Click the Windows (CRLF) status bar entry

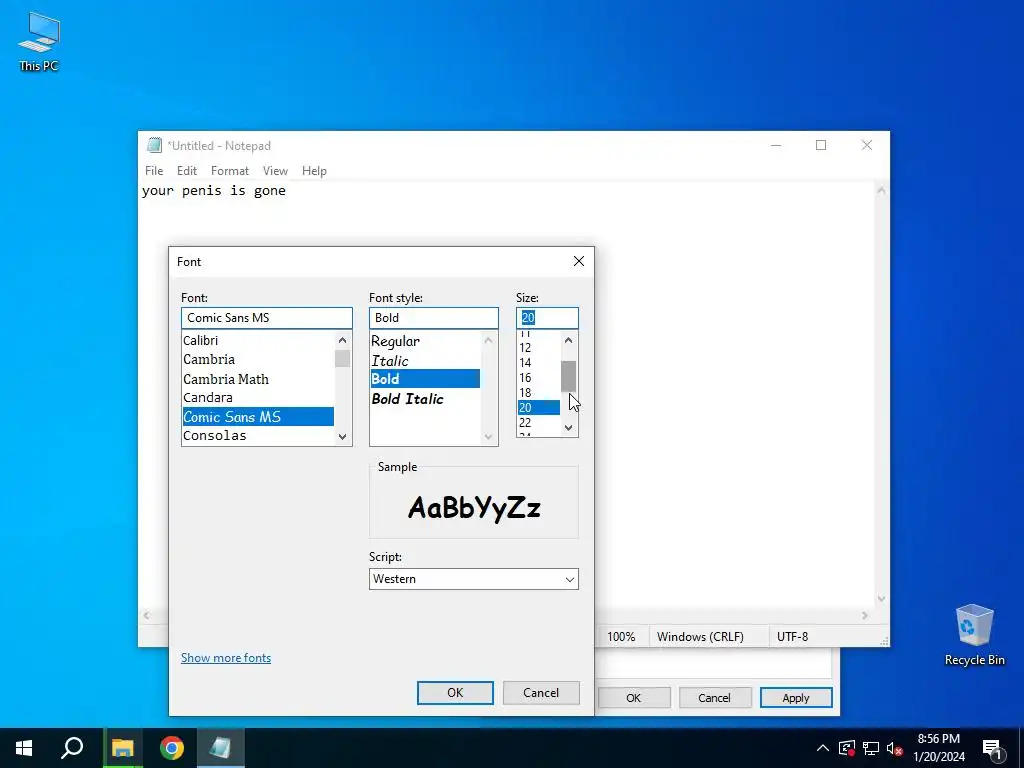[x=700, y=637]
